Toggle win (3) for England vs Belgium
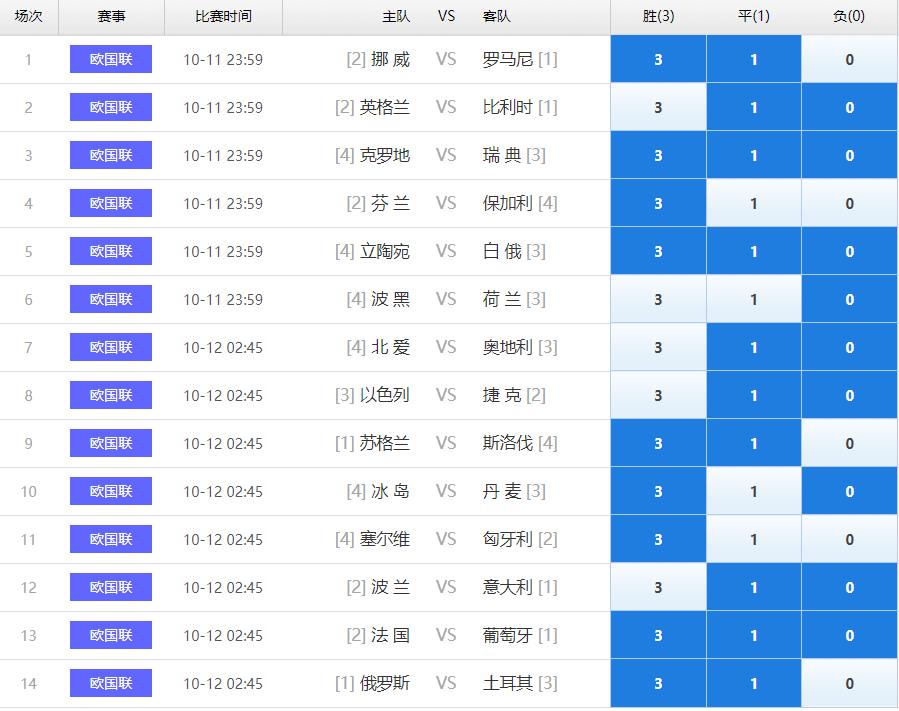 click(x=658, y=107)
